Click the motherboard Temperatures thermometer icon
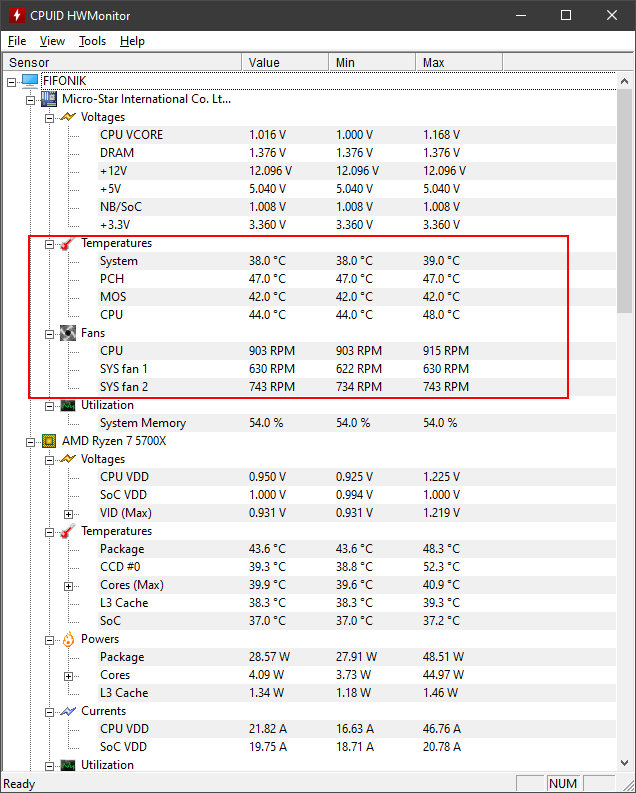636x793 pixels. [68, 243]
